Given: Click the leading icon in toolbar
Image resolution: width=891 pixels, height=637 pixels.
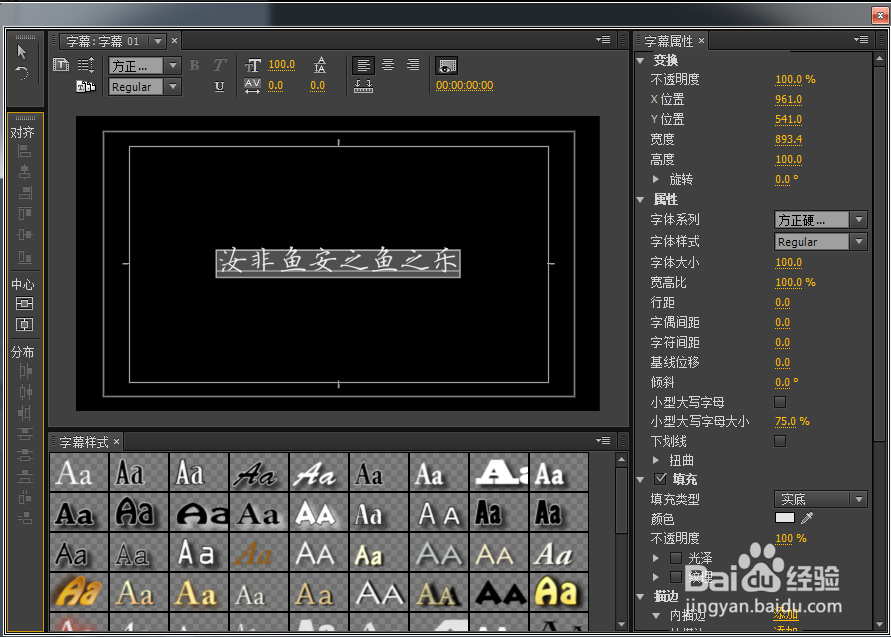Looking at the screenshot, I should coord(320,65).
